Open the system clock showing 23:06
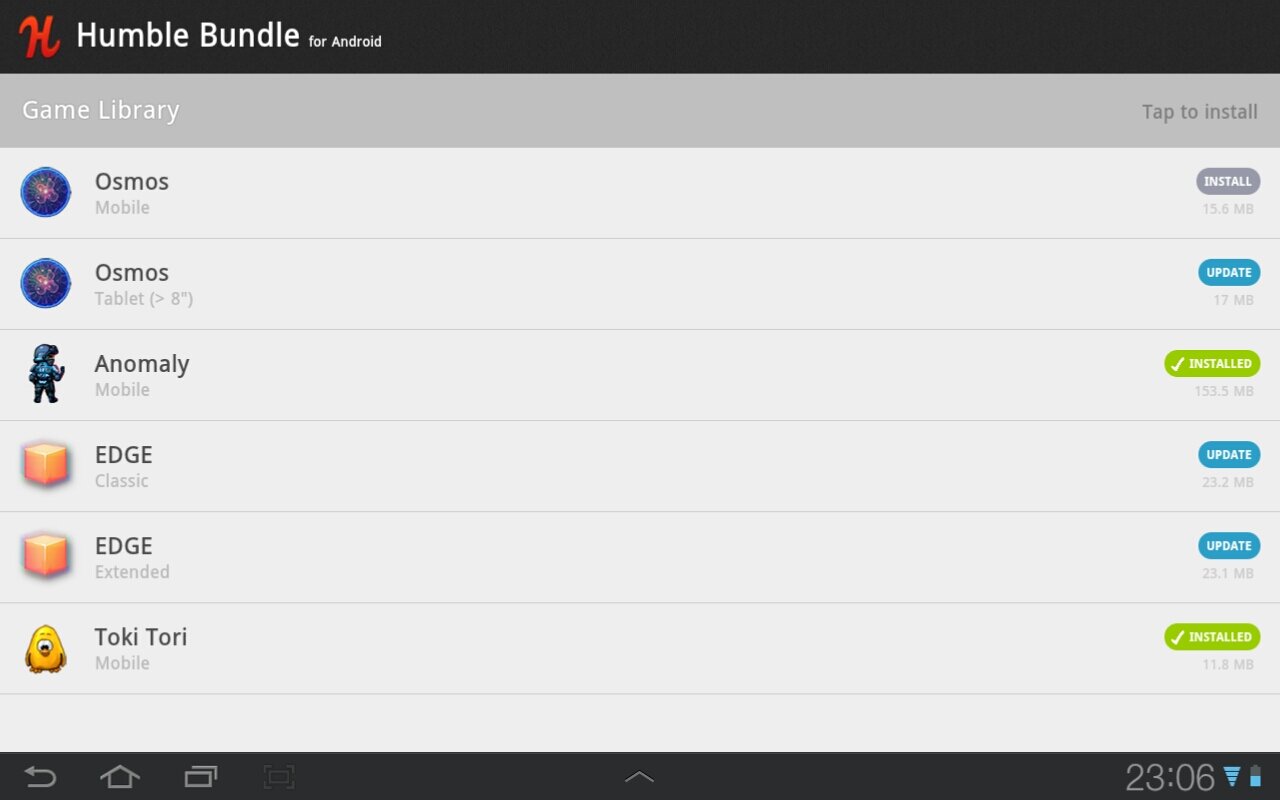1280x800 pixels. pyautogui.click(x=1169, y=777)
